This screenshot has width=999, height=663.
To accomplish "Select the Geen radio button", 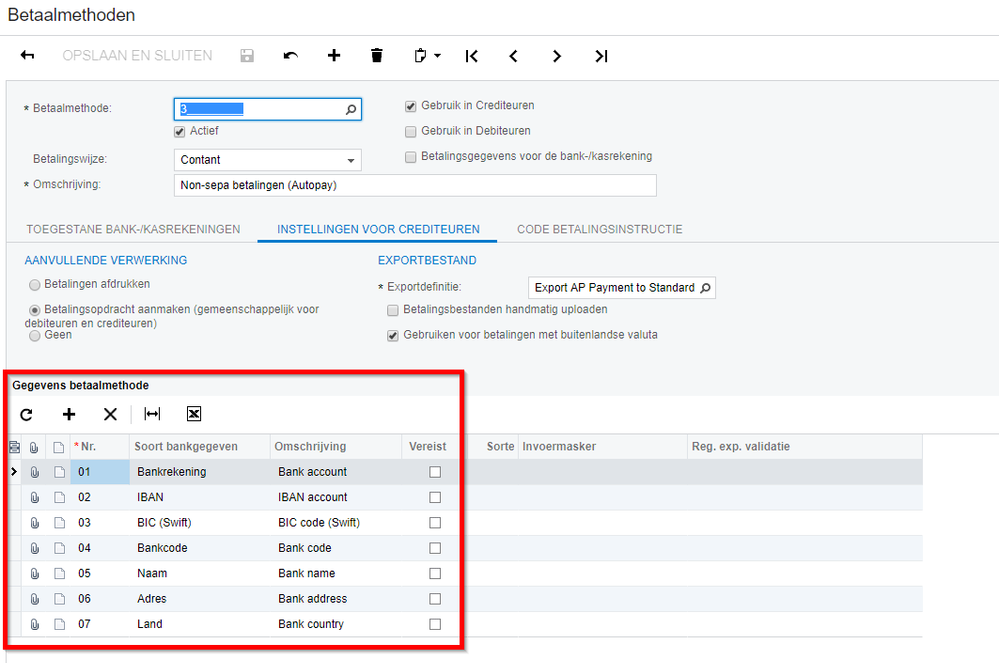I will tap(34, 336).
